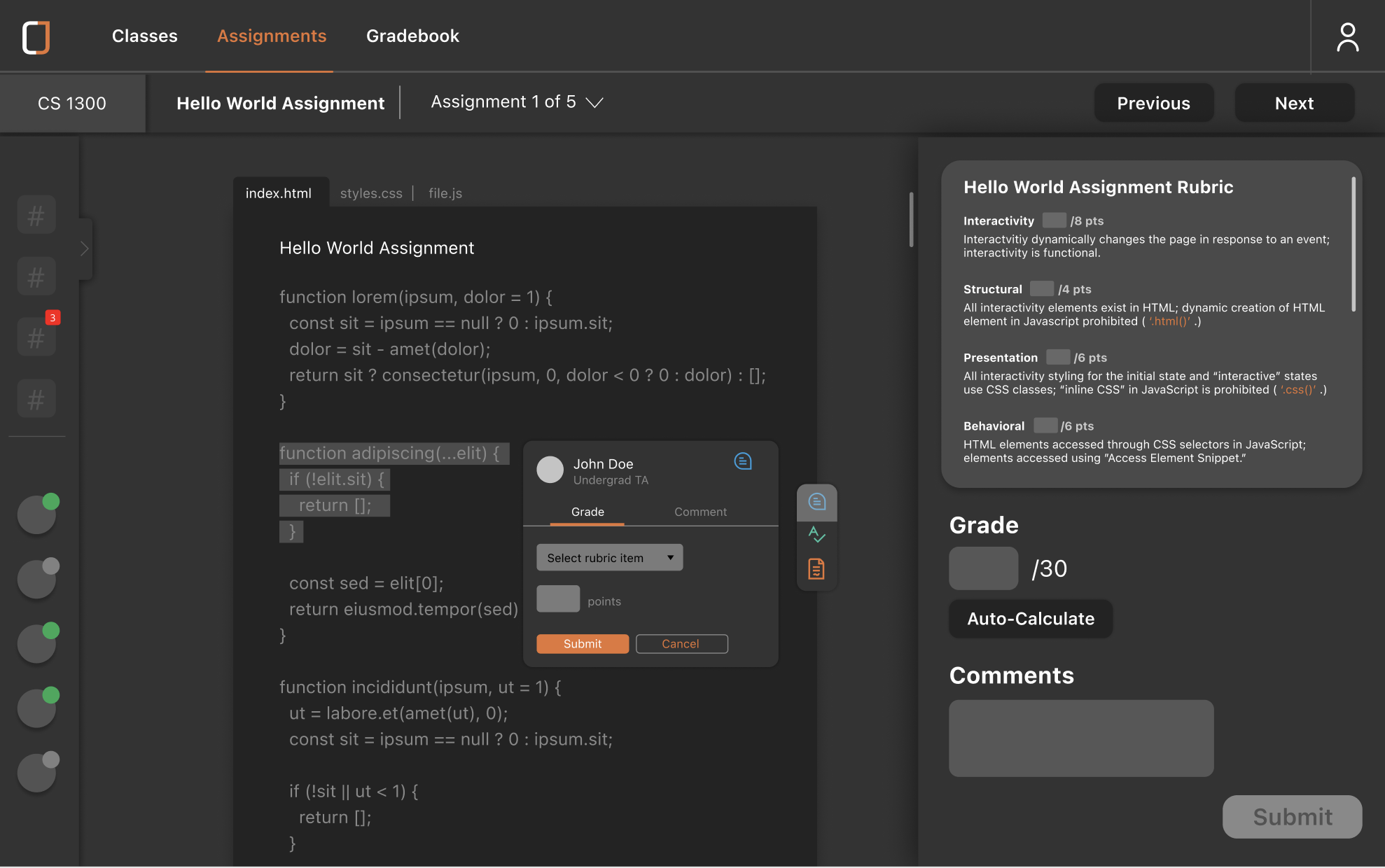1385x868 pixels.
Task: Select the first student avatar with green dot
Action: (37, 515)
